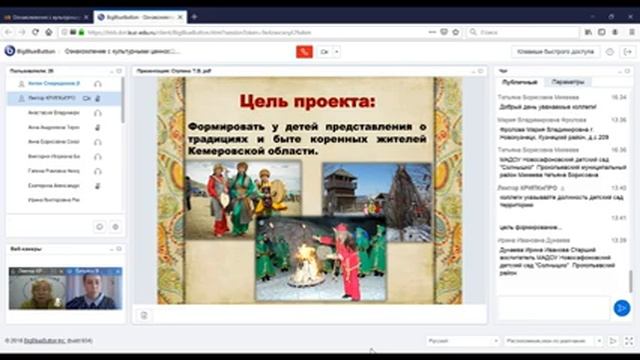The image size is (640, 360).
Task: Click the logout arrow icon in the top right
Action: 627,52
